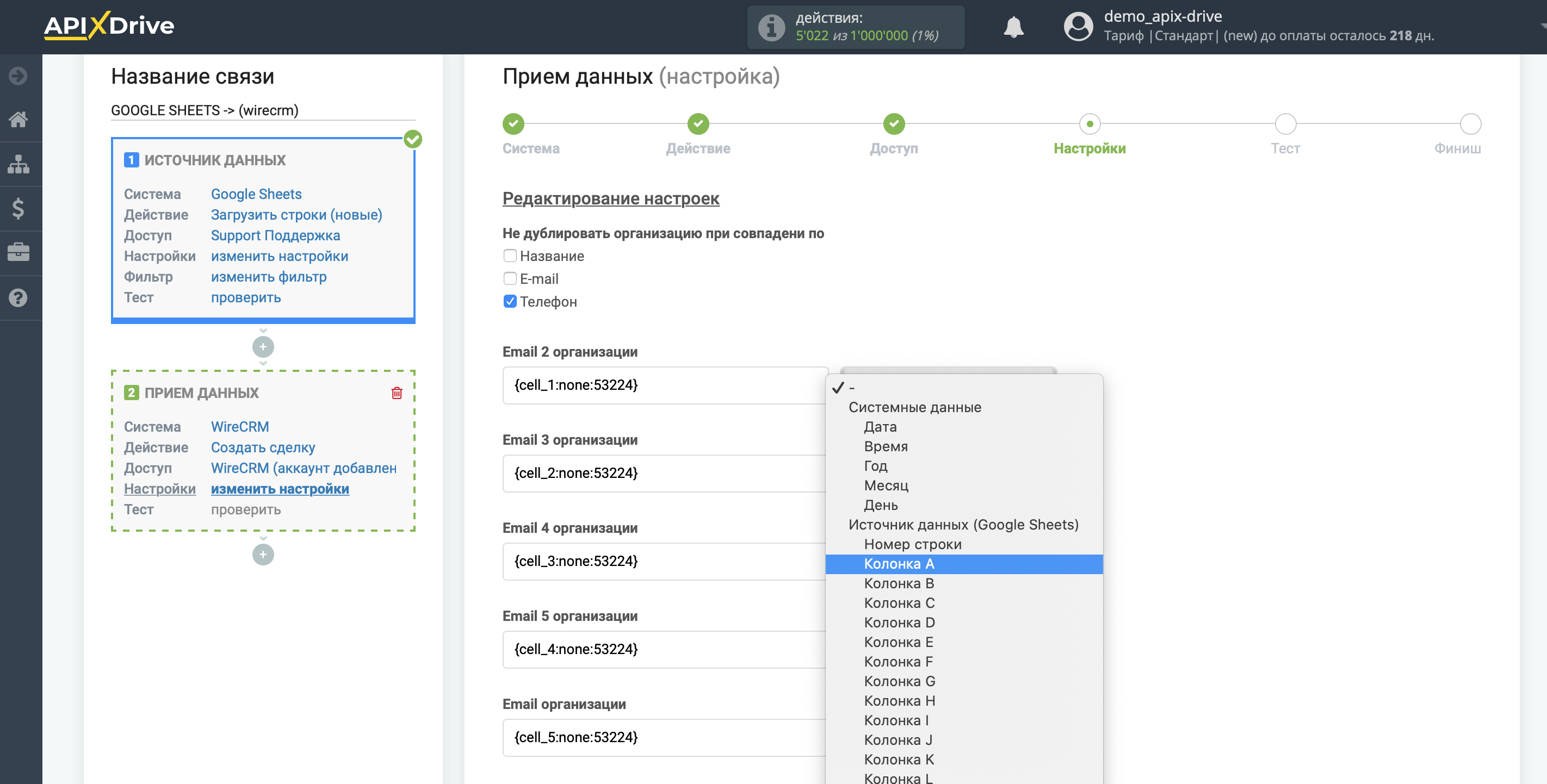Go to the Система step circle

[513, 123]
